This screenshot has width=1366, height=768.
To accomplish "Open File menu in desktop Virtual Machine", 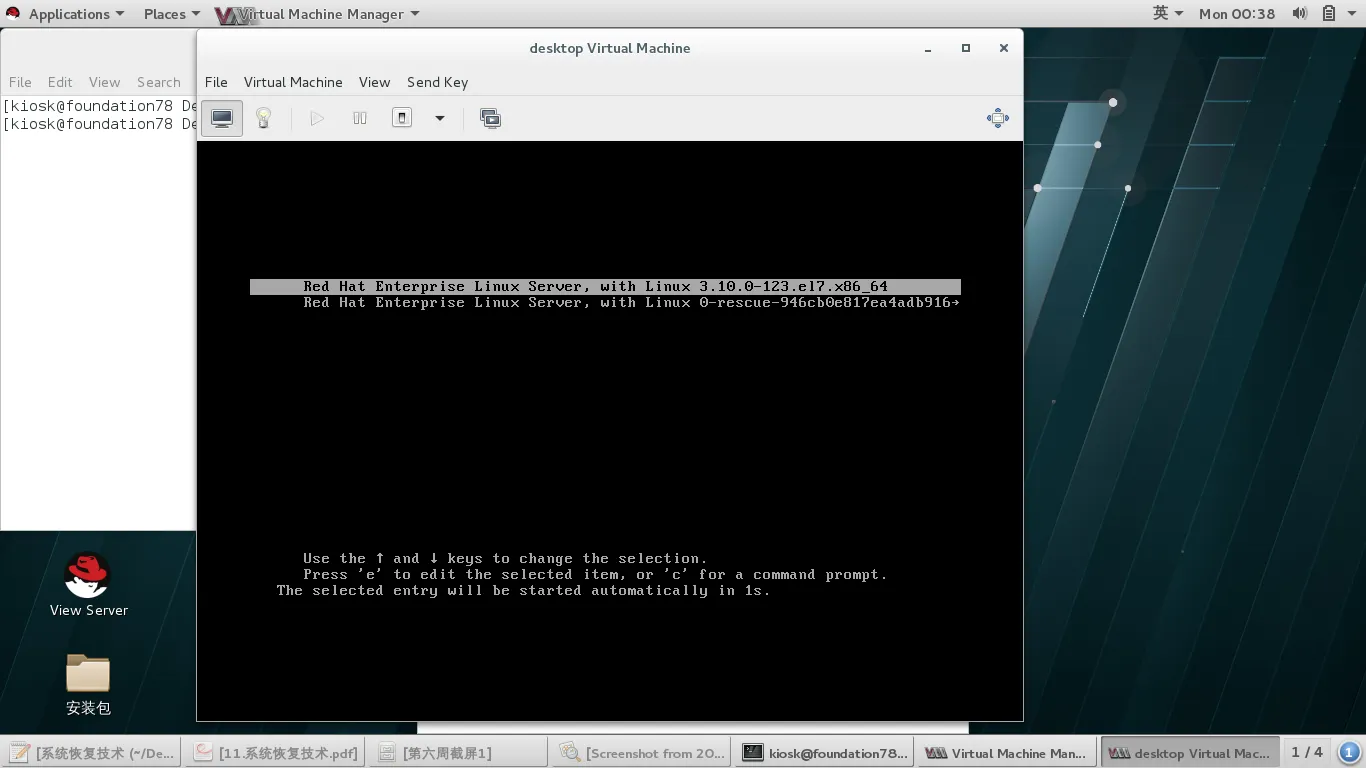I will click(x=216, y=82).
